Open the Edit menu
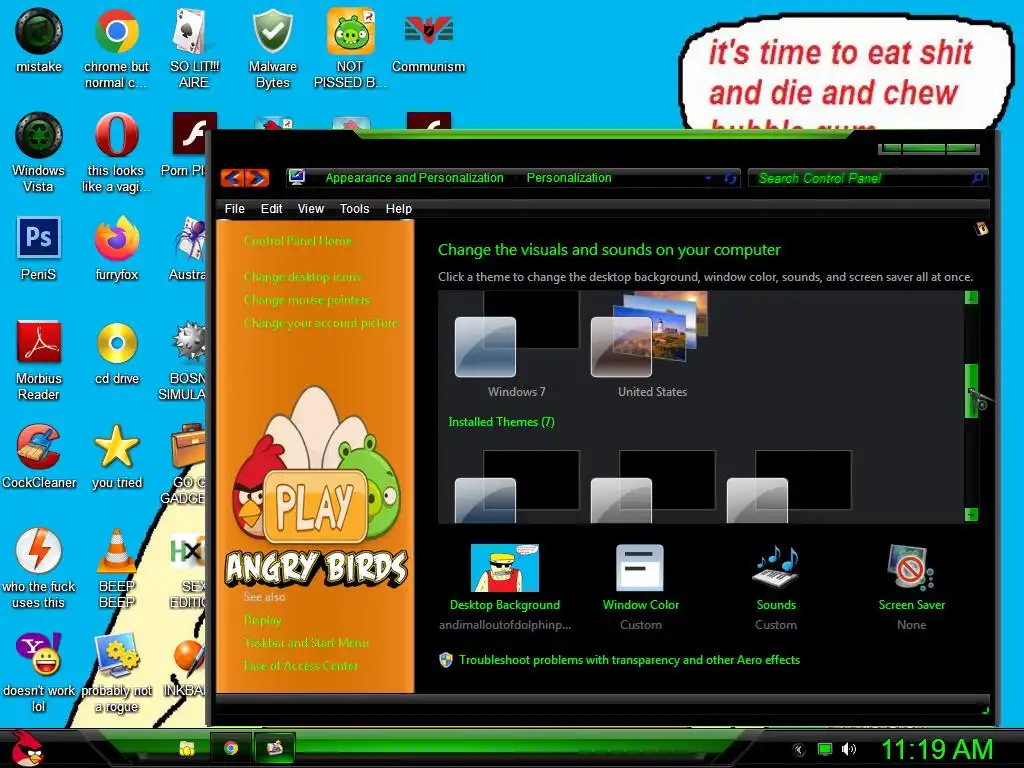 click(x=271, y=208)
